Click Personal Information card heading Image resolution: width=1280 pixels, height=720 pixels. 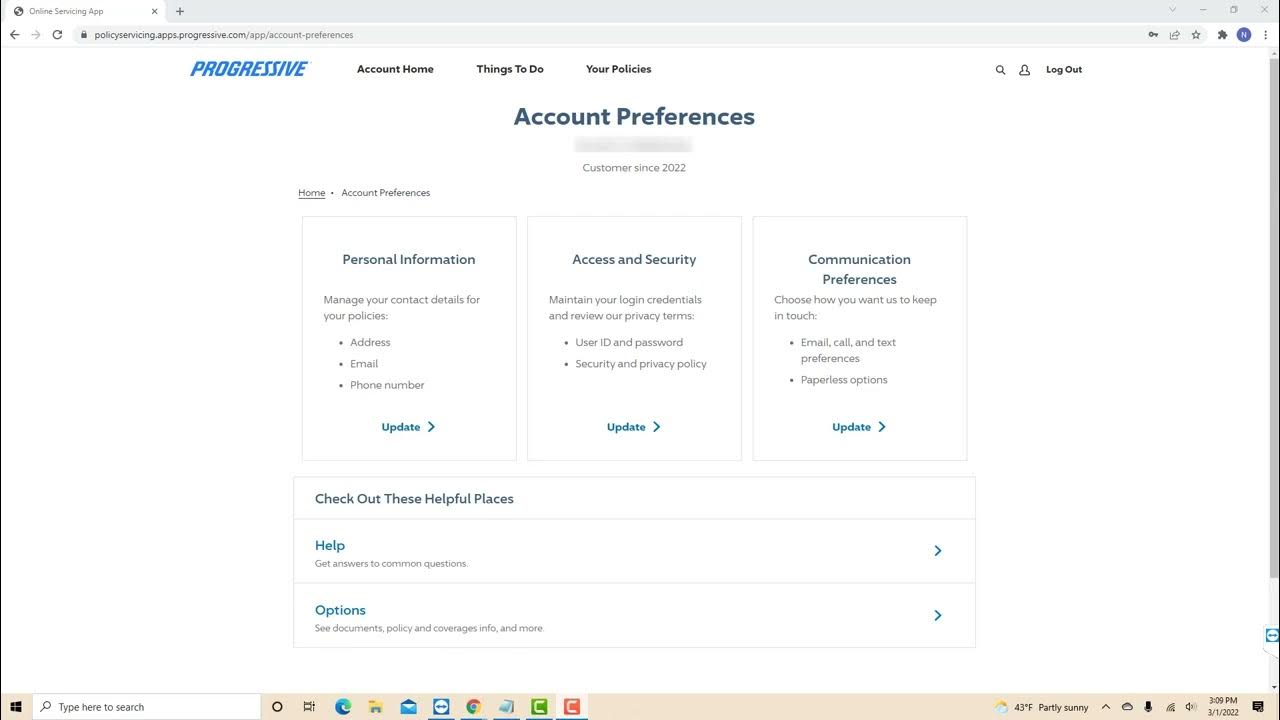409,259
